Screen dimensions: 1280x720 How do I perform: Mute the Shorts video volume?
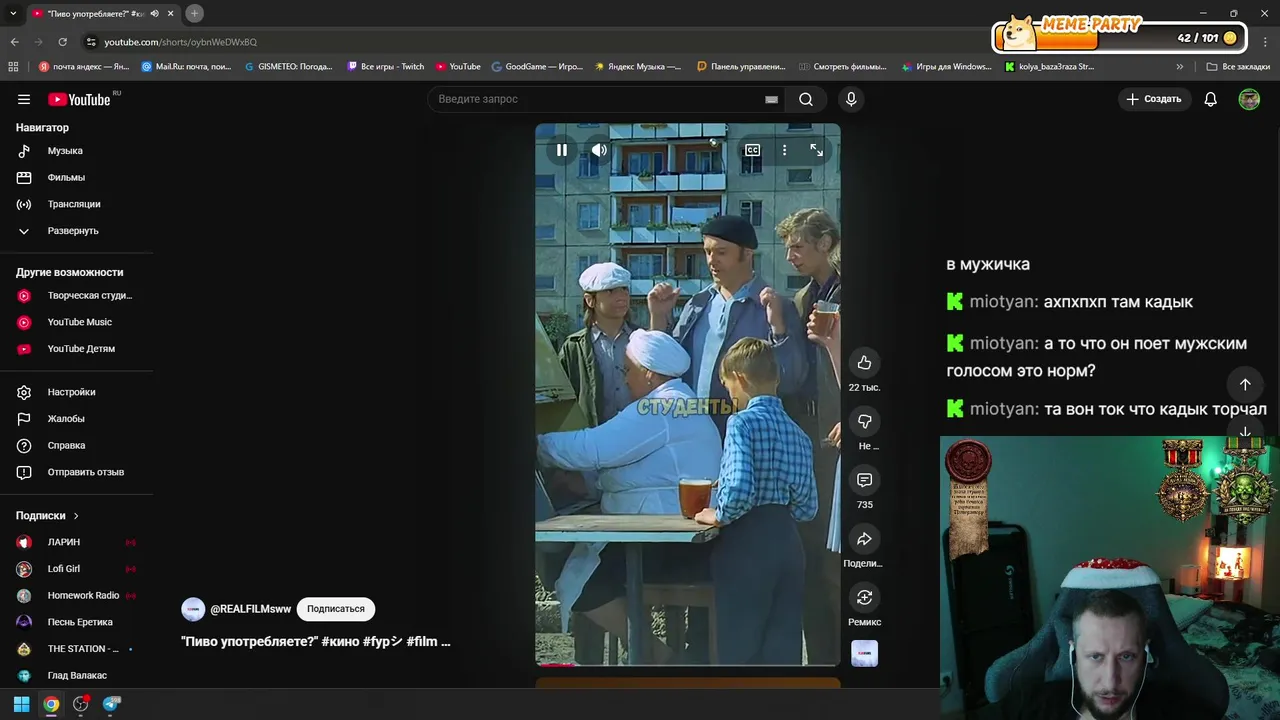(599, 150)
